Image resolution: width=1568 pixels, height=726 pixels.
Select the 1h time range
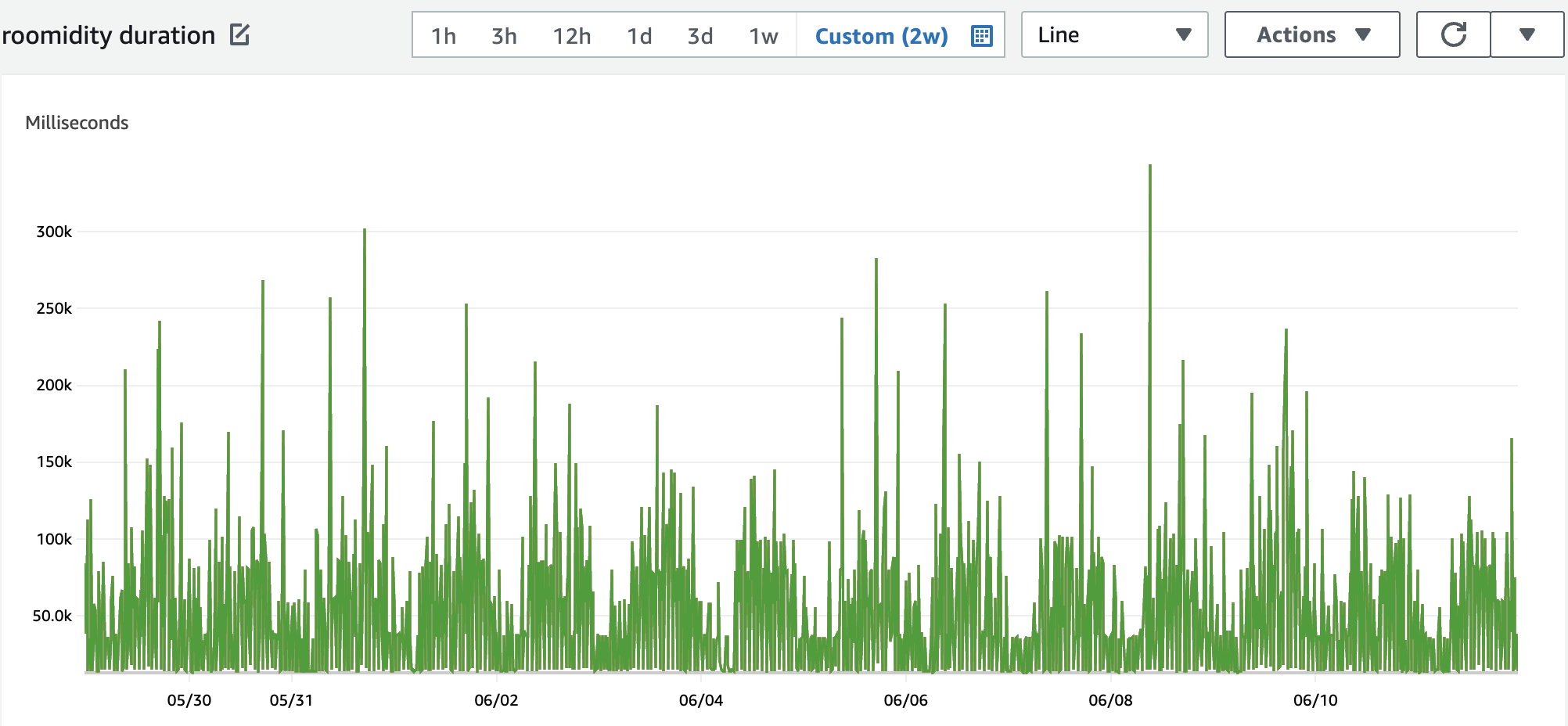pos(444,36)
